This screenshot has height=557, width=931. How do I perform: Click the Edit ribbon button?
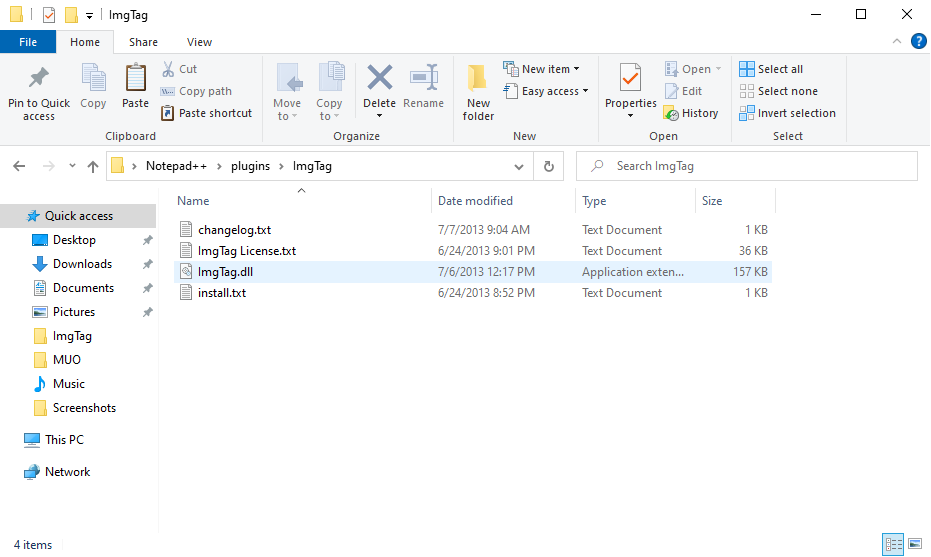coord(683,91)
